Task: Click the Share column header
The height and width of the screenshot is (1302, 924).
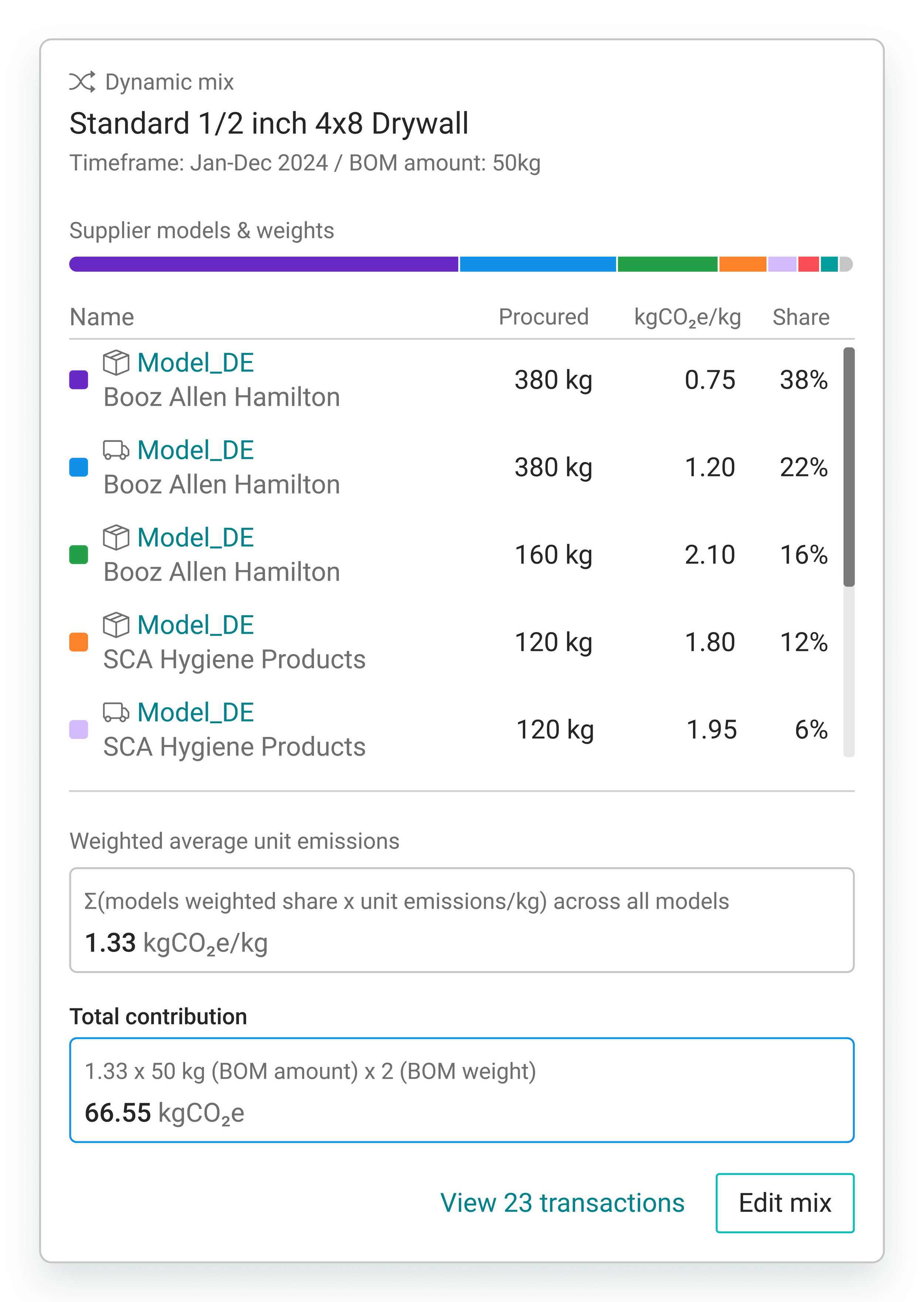Action: (x=801, y=317)
